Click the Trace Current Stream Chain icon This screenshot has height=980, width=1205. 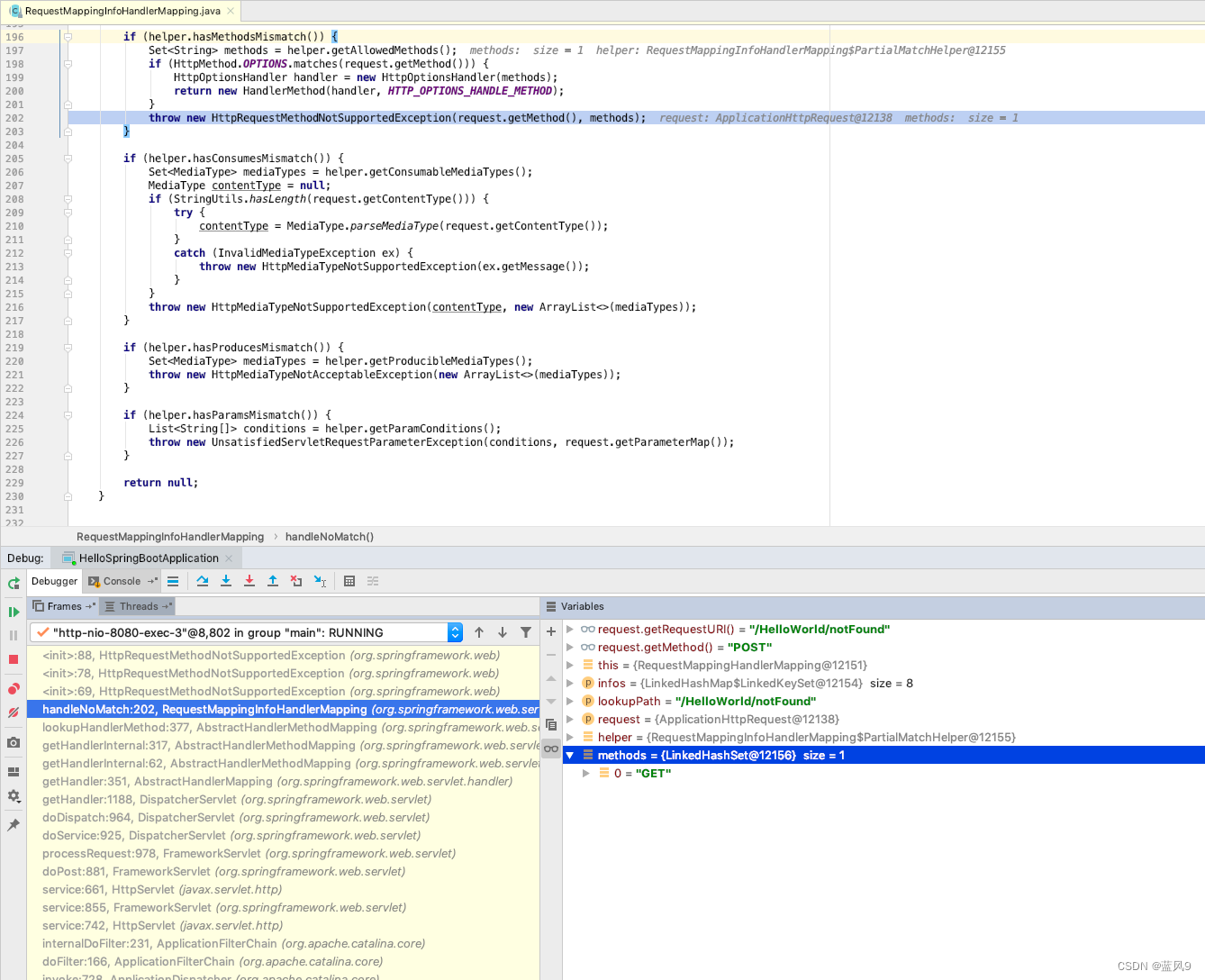373,581
